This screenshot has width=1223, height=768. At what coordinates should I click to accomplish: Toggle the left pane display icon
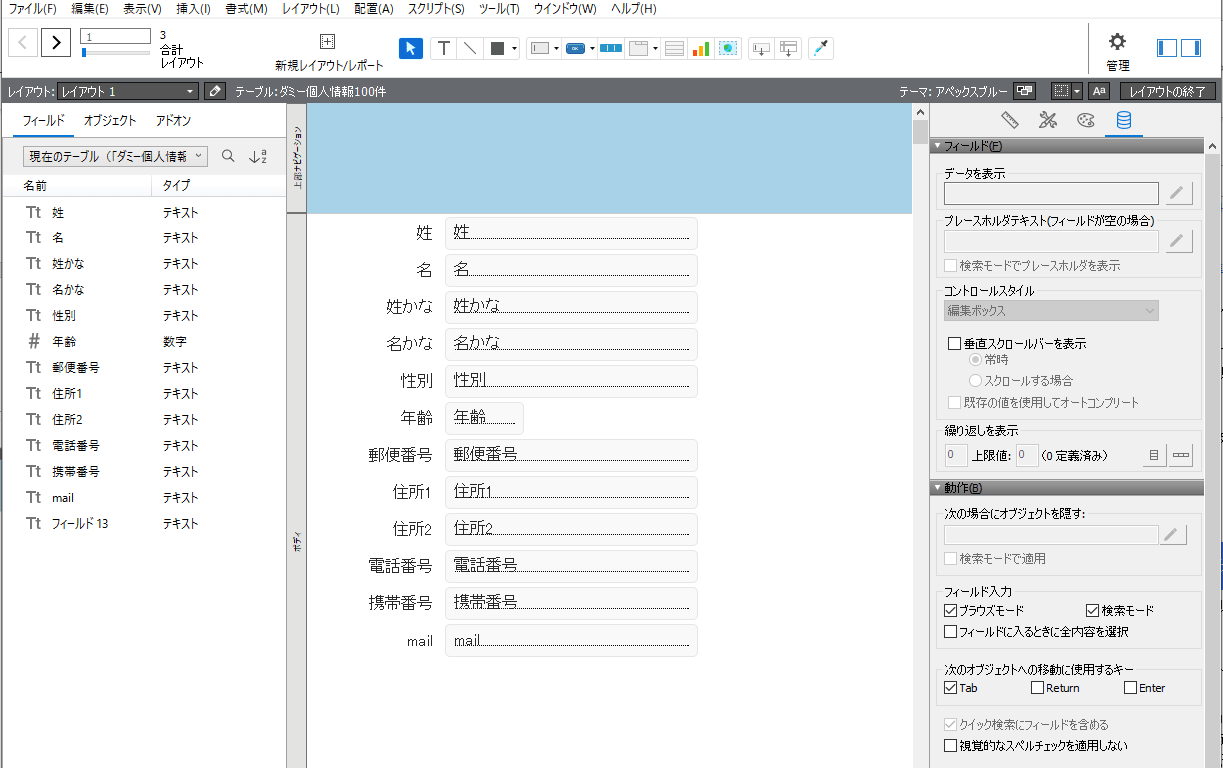[x=1167, y=47]
